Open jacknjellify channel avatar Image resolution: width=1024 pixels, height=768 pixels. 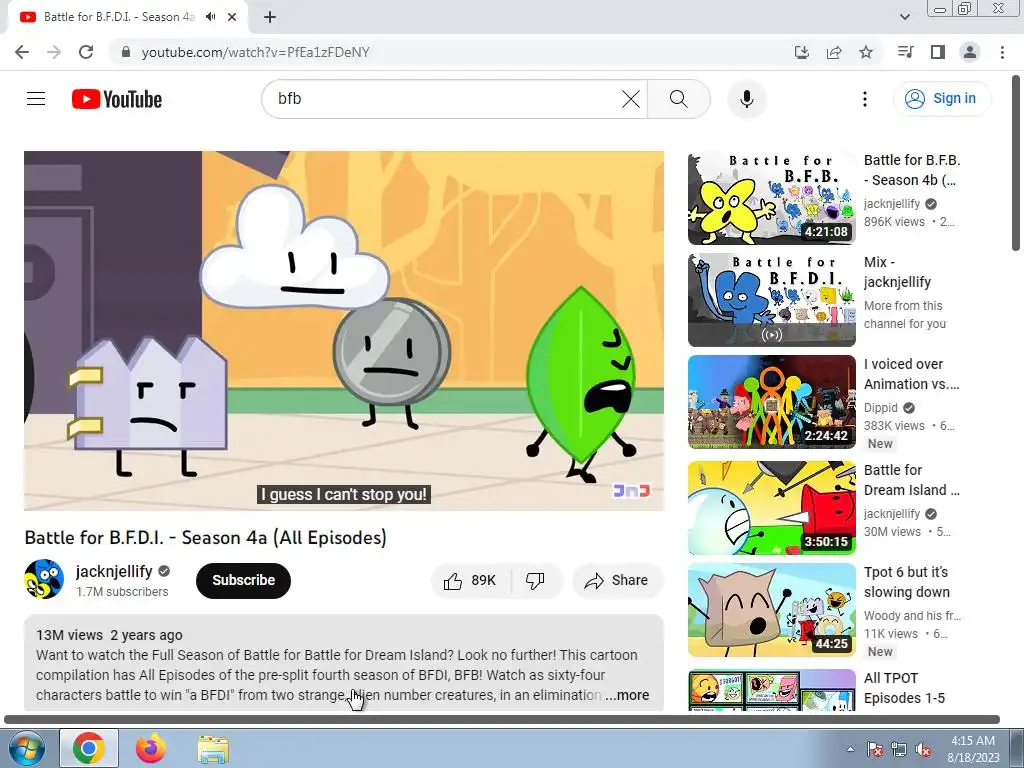coord(44,579)
